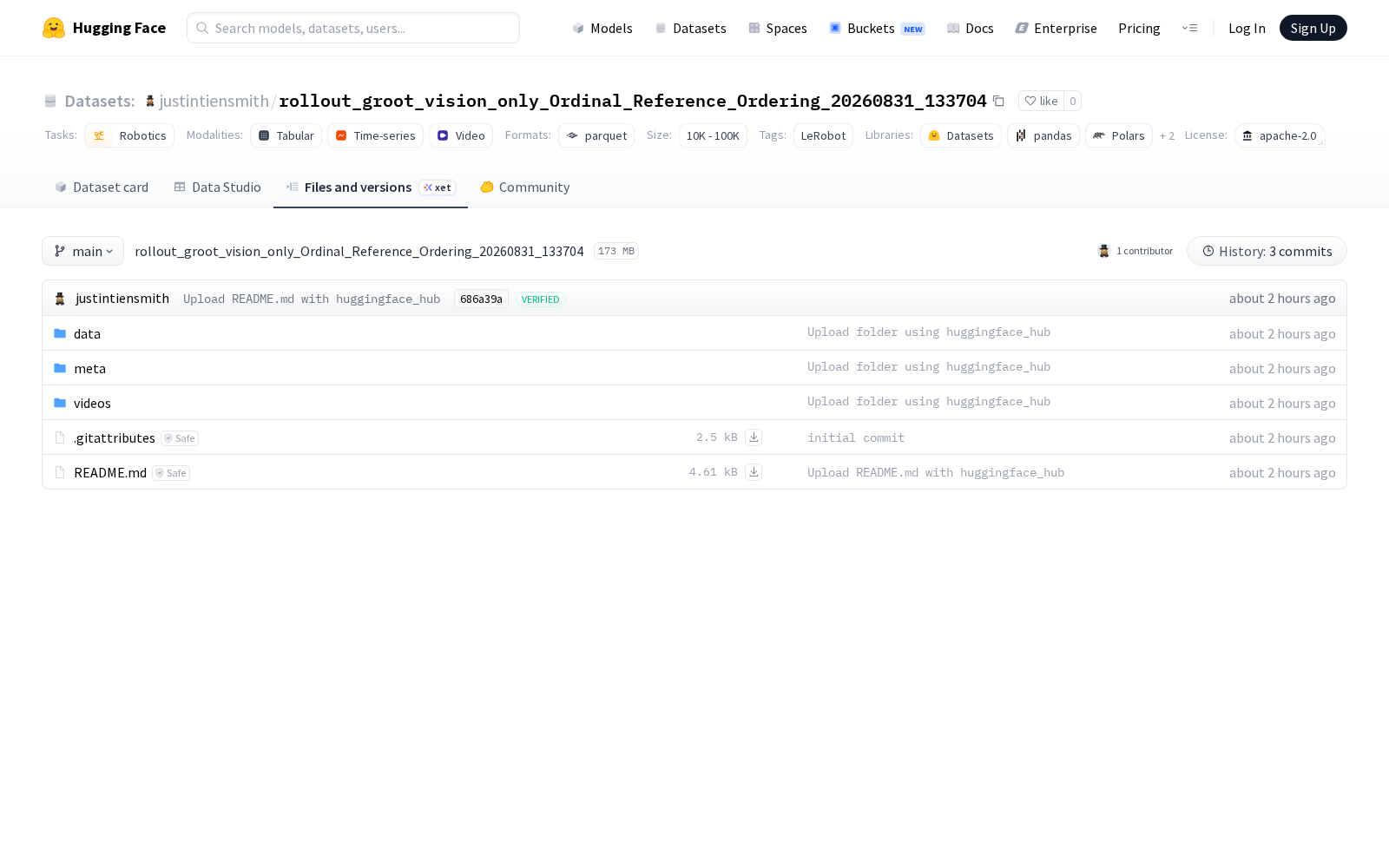The image size is (1389, 868).
Task: Filter by Tabular modality tag
Action: (x=286, y=135)
